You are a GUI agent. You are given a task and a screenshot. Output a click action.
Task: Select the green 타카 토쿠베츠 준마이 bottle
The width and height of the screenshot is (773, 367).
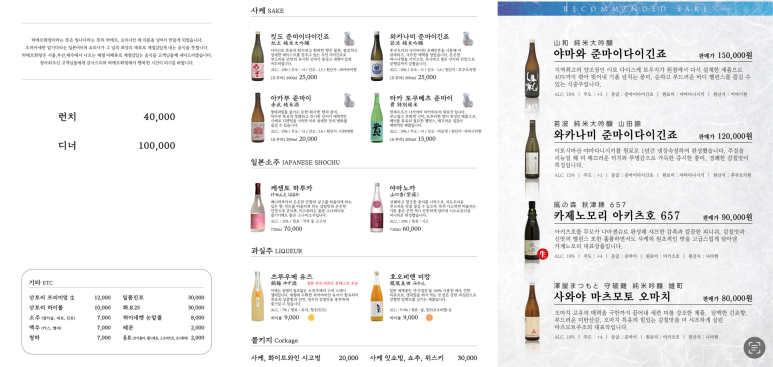[x=377, y=118]
